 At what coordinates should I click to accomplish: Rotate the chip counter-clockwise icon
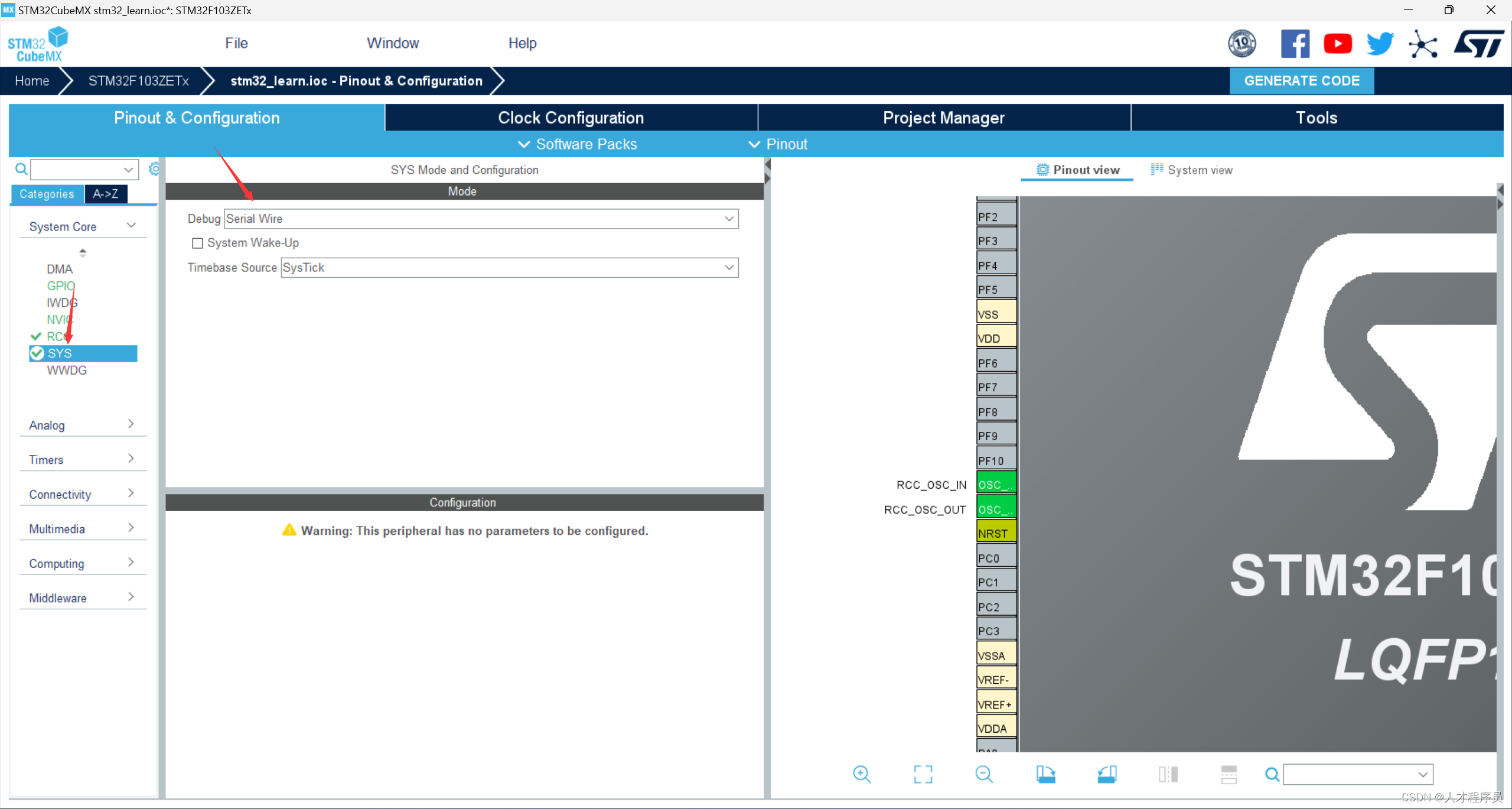1107,774
